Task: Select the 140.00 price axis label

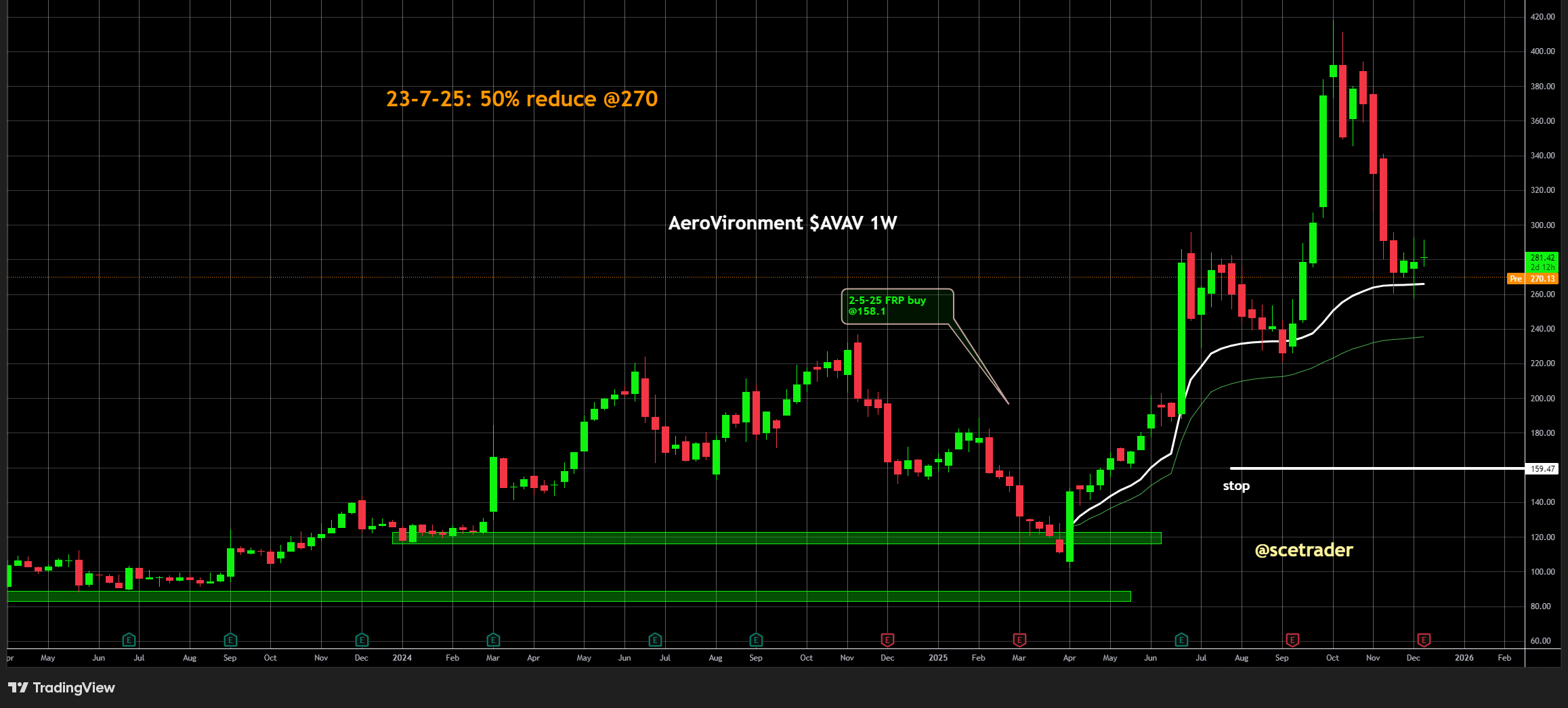Action: (1542, 502)
